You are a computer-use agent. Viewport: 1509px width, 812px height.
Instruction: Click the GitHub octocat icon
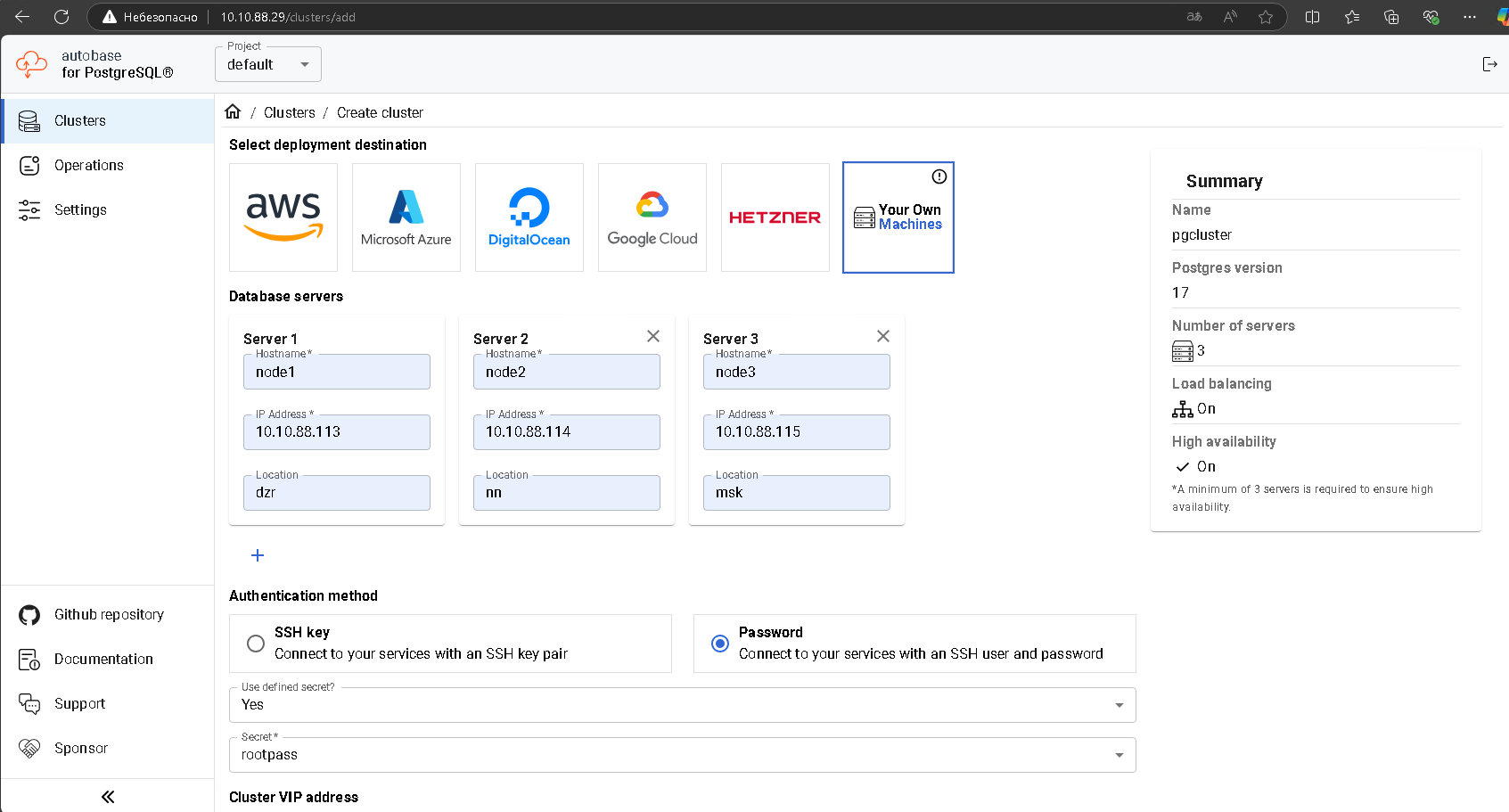(x=29, y=615)
